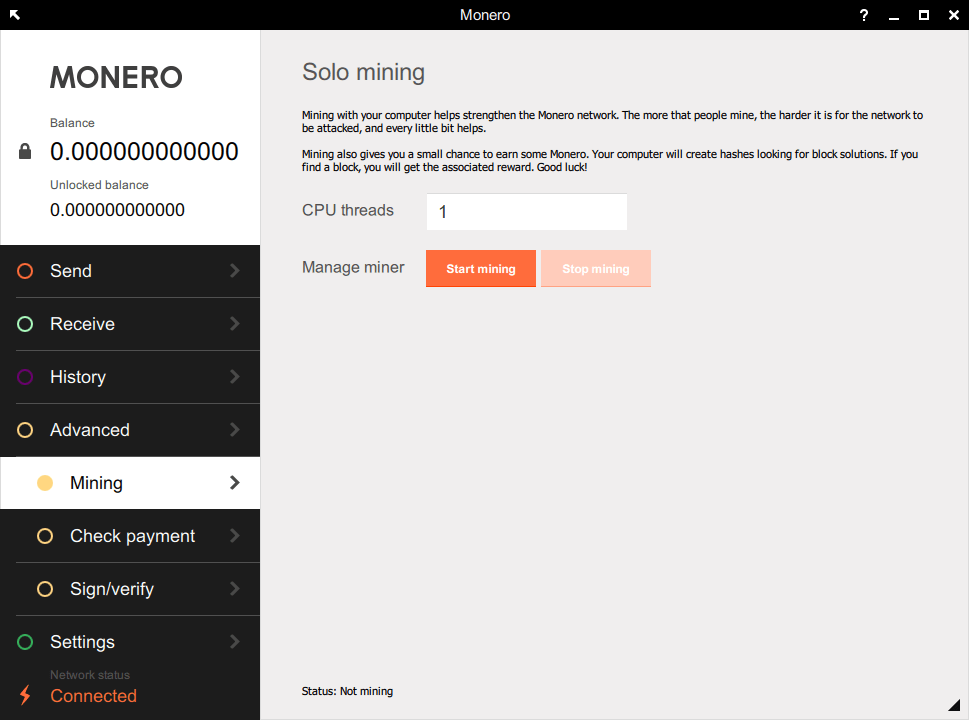Click the orange circle icon beside Send
This screenshot has height=720, width=969.
25,271
